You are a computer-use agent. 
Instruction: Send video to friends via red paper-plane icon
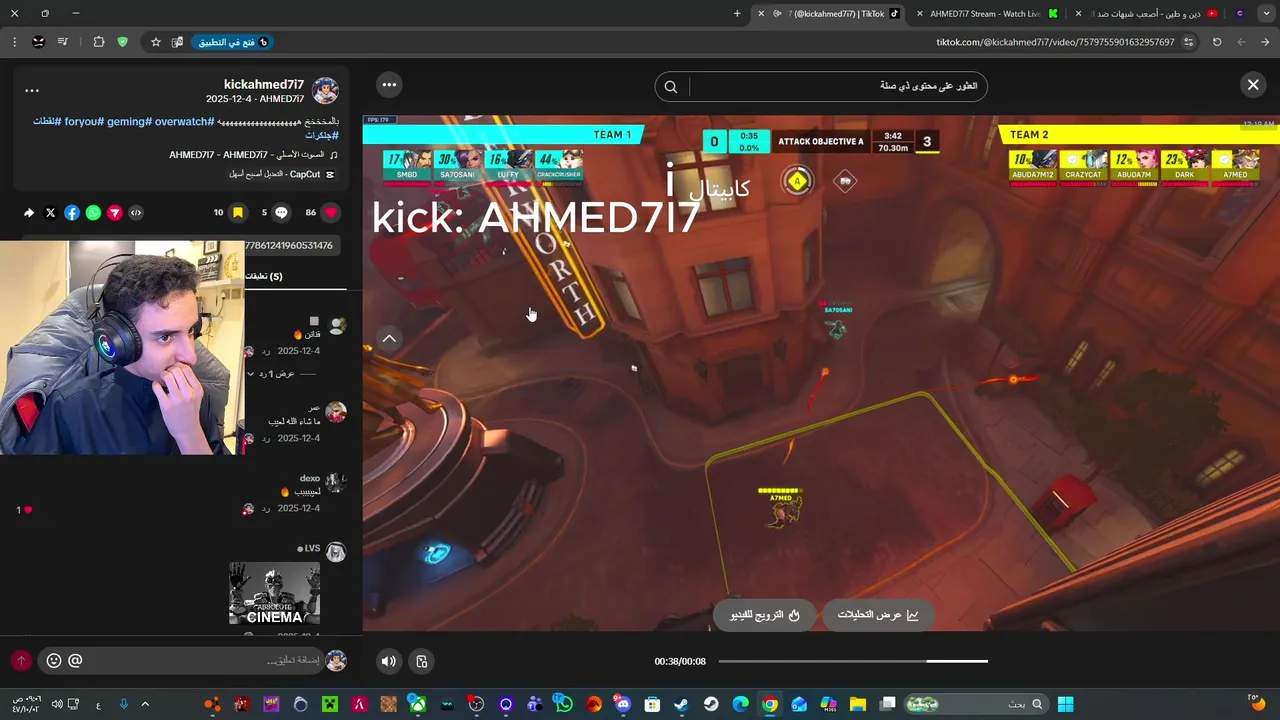(114, 213)
